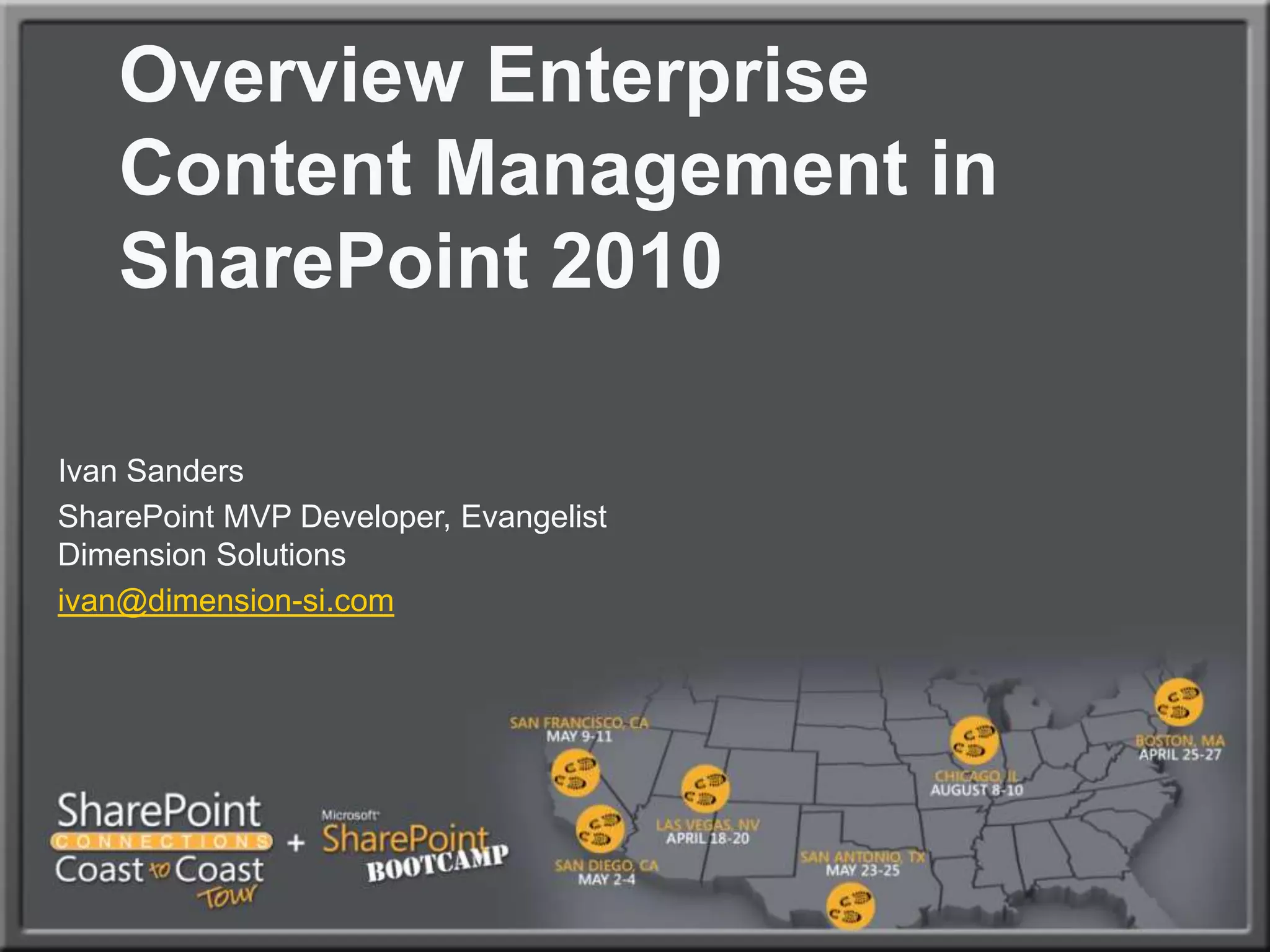
Task: Click the ivan@dimension-si.com email link
Action: 226,601
